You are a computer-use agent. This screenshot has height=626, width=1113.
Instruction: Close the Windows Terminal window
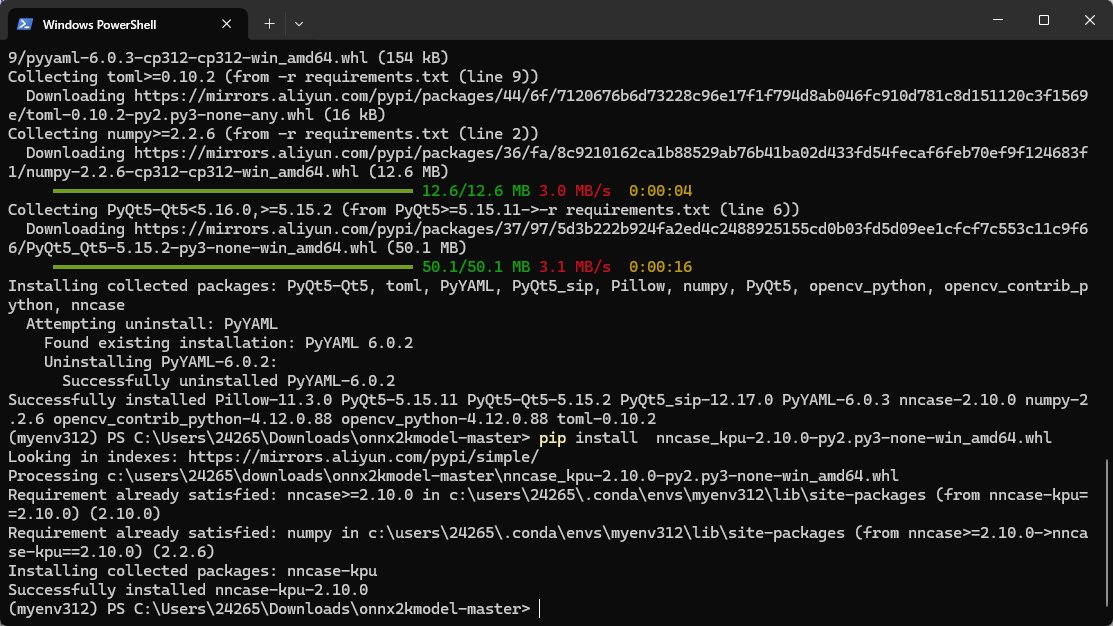point(1089,20)
